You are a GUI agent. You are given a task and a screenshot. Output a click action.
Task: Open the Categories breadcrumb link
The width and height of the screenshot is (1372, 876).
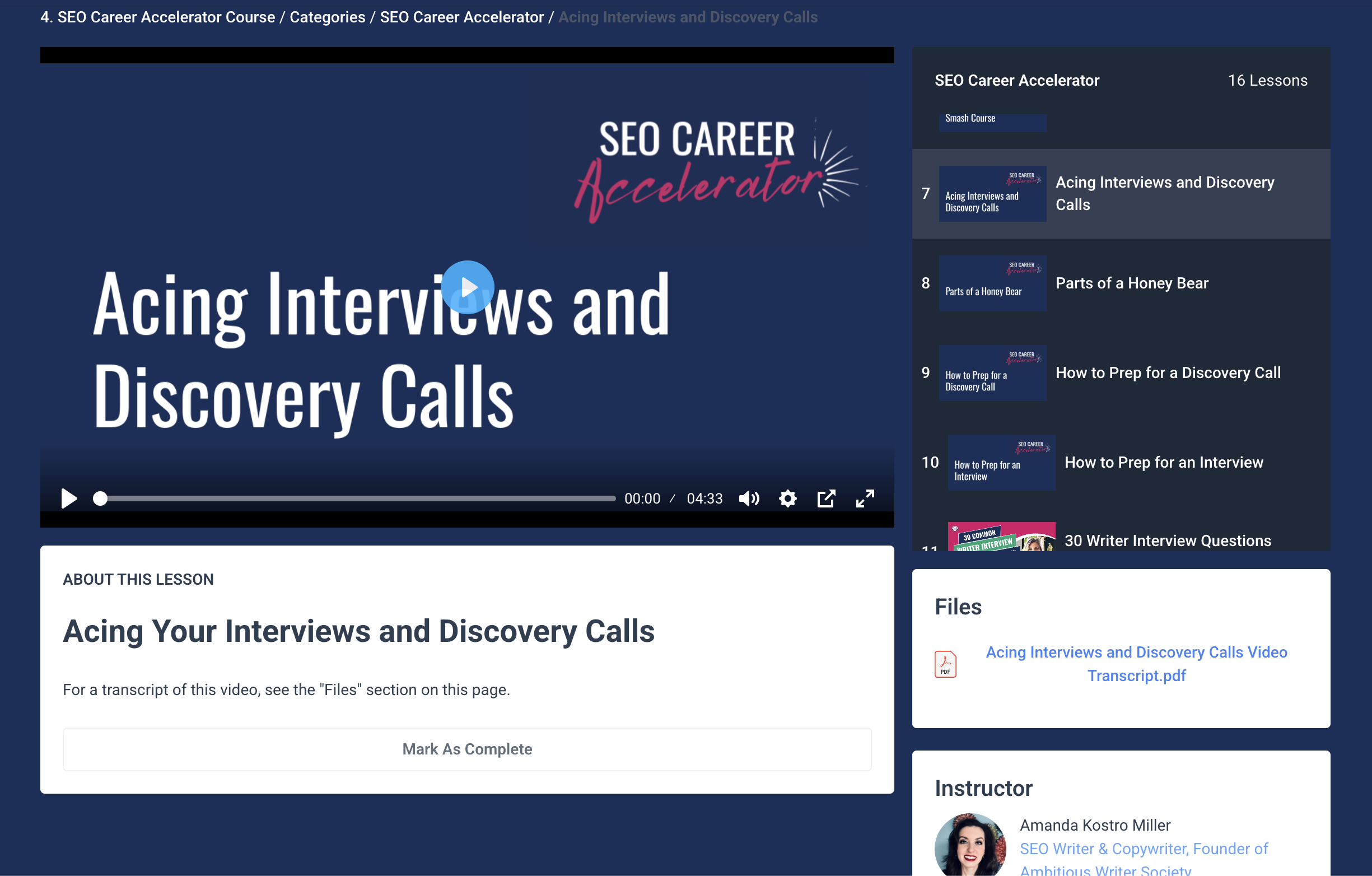click(x=328, y=17)
